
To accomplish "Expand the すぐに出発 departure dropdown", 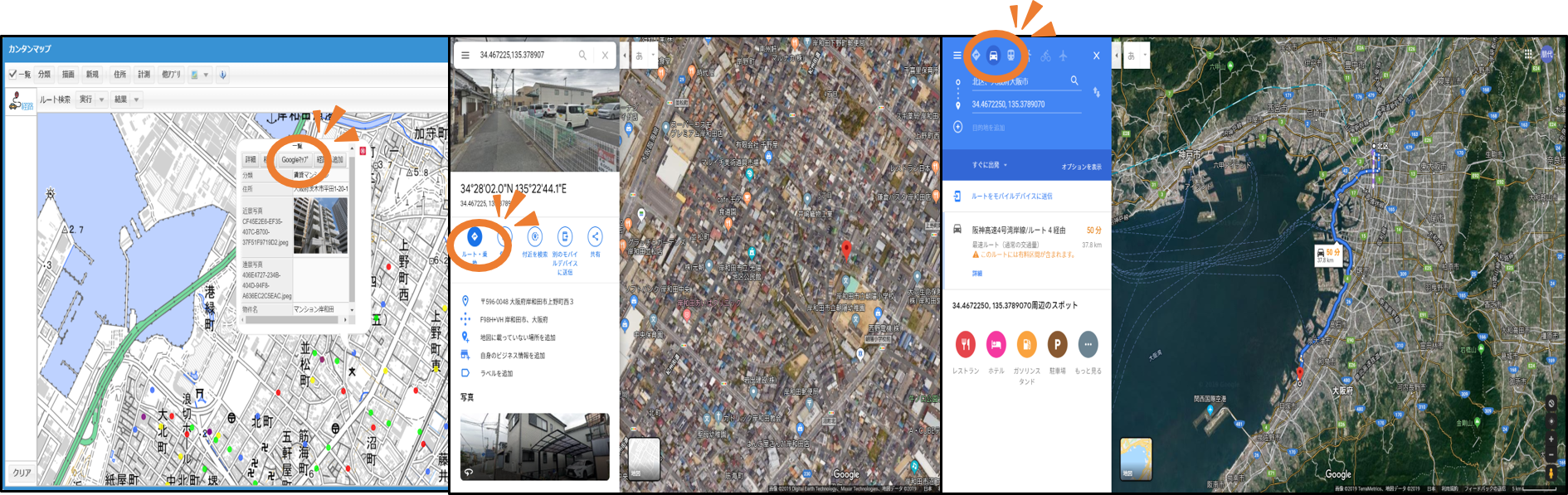I will tap(990, 165).
